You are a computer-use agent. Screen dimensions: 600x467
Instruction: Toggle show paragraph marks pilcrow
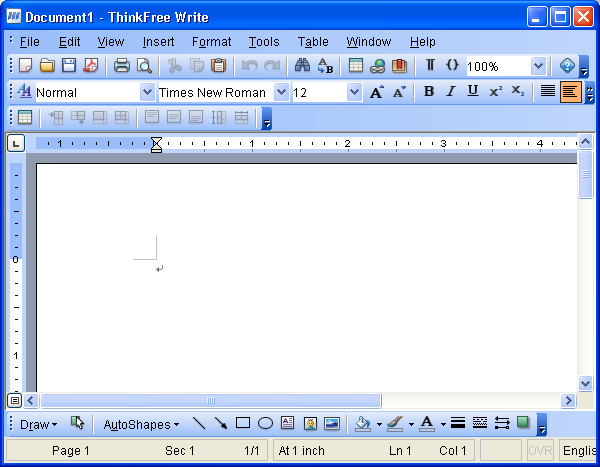click(x=430, y=65)
